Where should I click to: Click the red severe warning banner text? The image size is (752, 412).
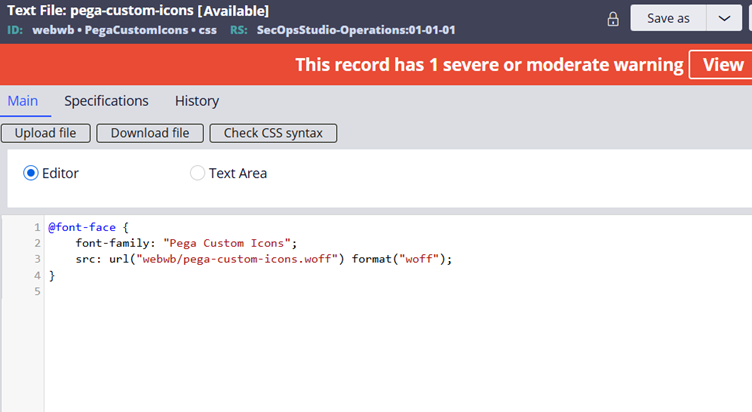(x=488, y=65)
